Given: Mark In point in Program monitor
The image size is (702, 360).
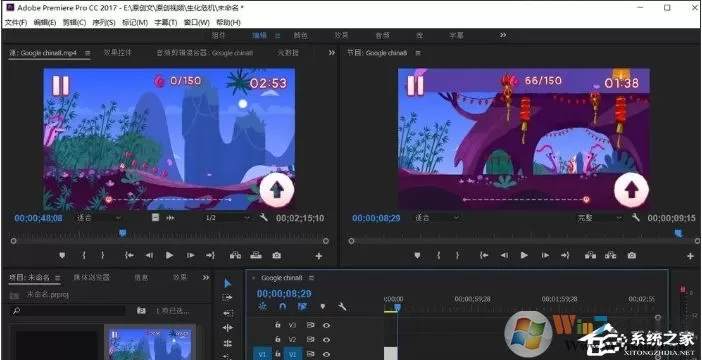Looking at the screenshot, I should [438, 255].
